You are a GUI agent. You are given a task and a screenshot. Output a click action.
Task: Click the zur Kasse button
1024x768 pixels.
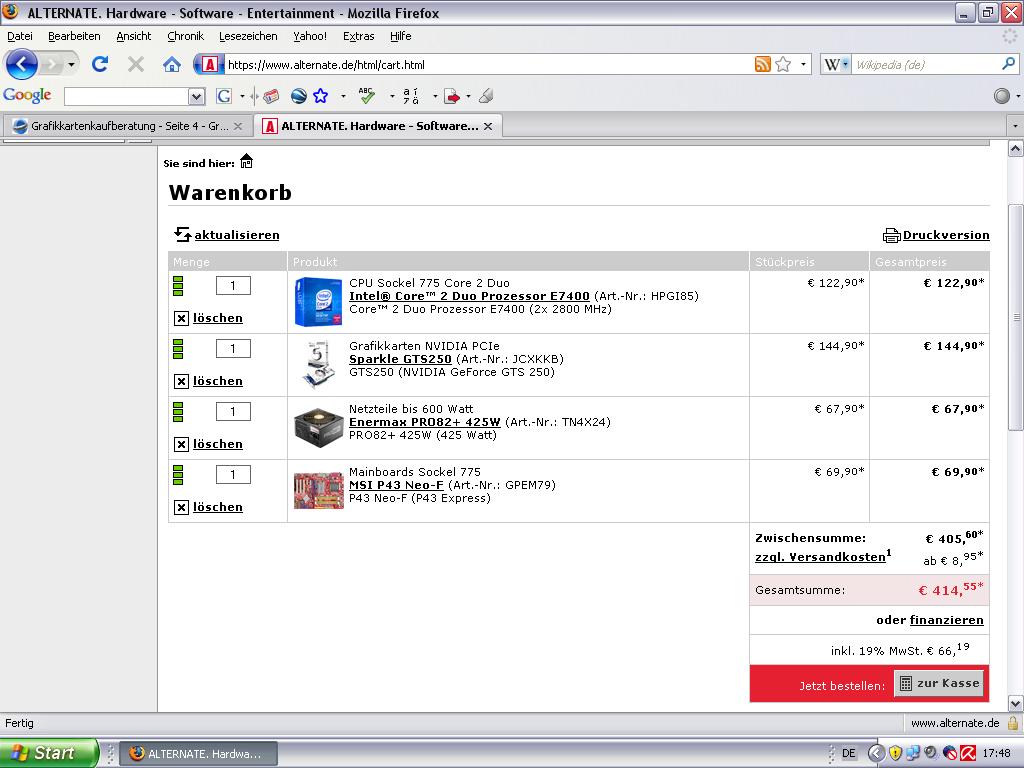[938, 683]
